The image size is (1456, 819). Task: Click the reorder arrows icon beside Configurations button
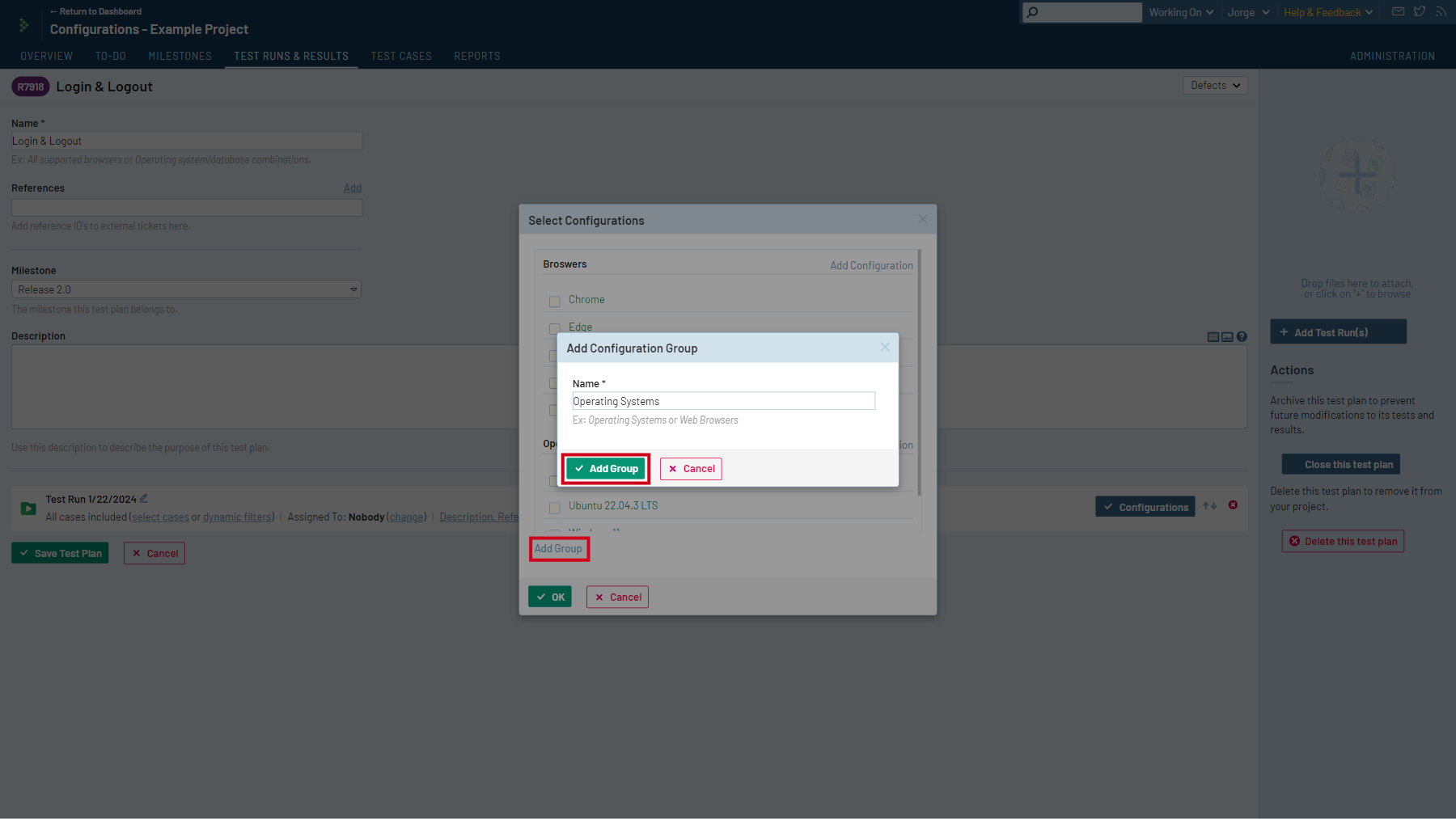1210,506
